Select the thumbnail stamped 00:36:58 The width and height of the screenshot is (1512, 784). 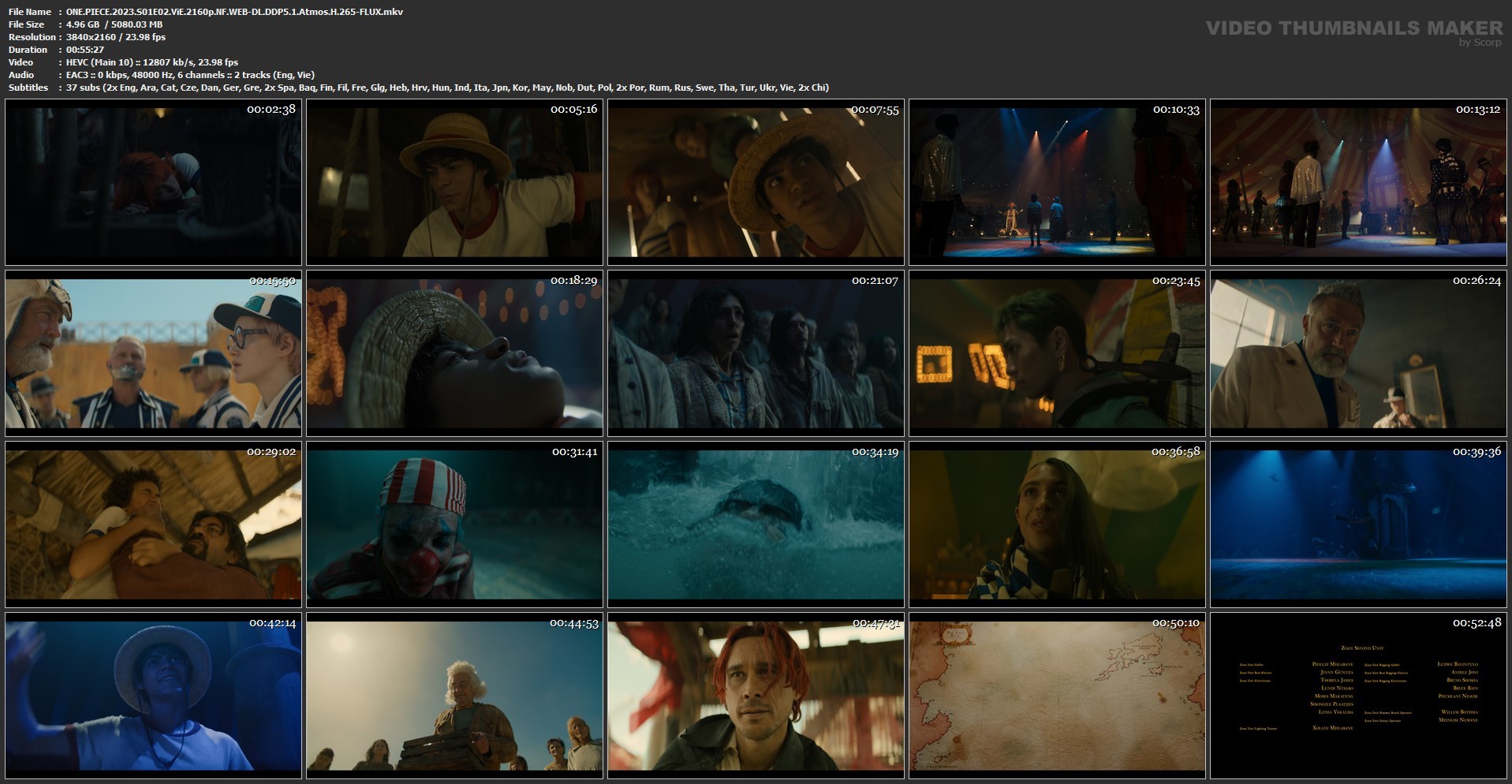pos(1057,525)
